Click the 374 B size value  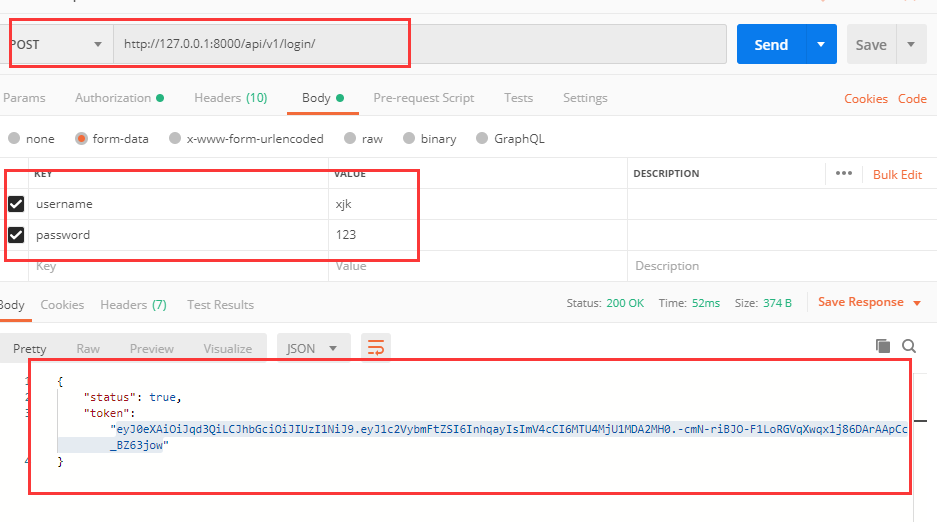777,303
